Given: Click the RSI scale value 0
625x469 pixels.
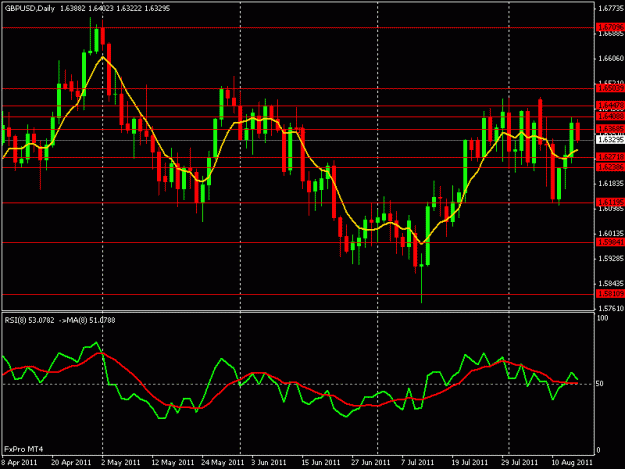Looking at the screenshot, I should [598, 451].
